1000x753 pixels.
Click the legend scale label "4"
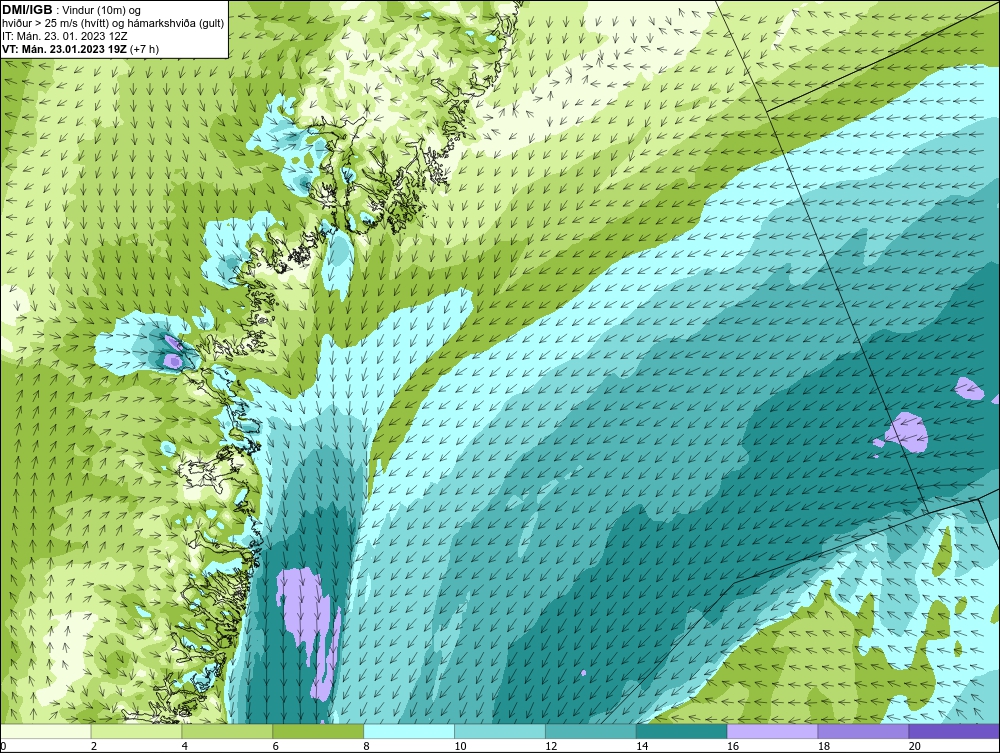[x=184, y=746]
